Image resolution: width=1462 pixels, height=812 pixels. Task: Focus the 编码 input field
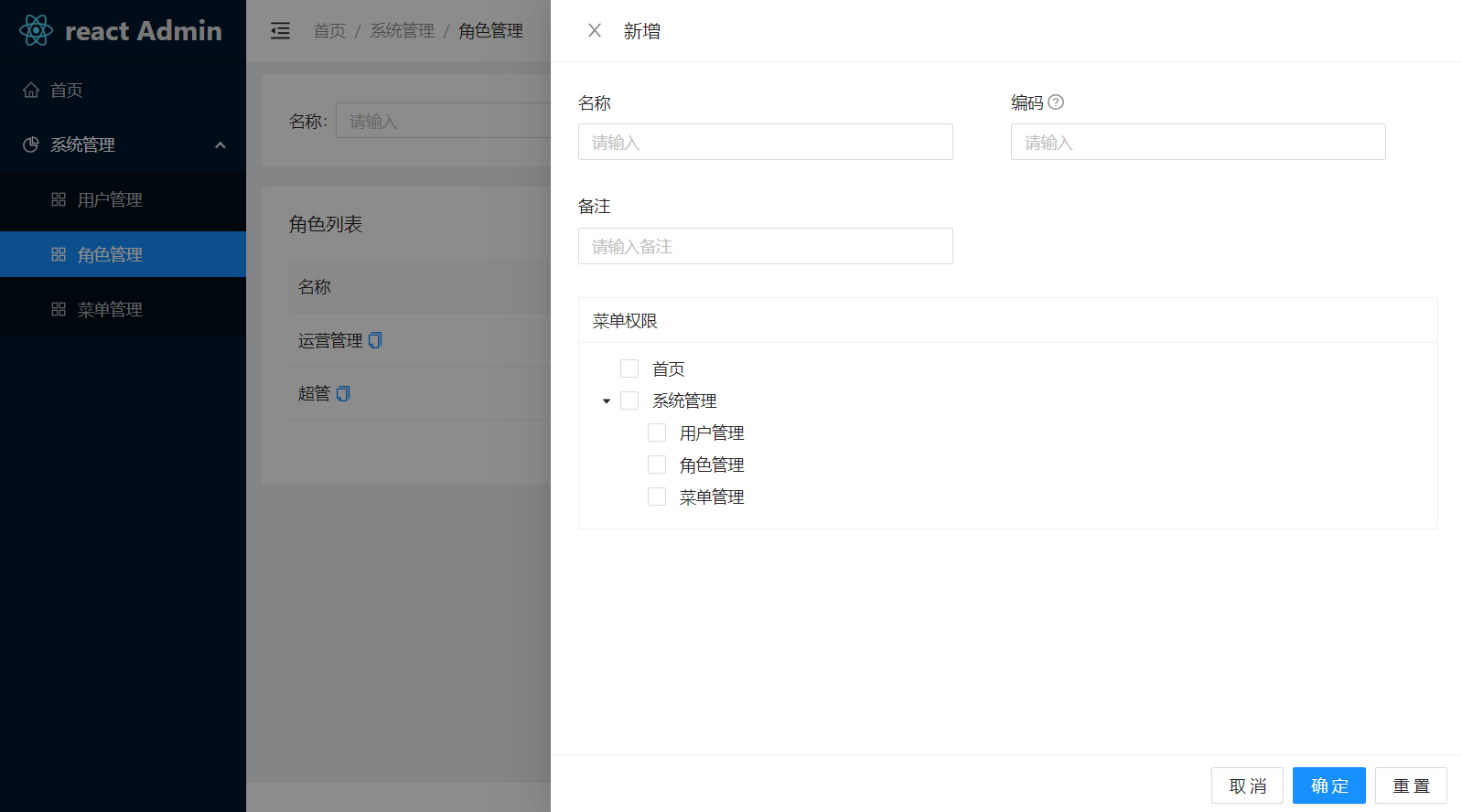[x=1199, y=142]
